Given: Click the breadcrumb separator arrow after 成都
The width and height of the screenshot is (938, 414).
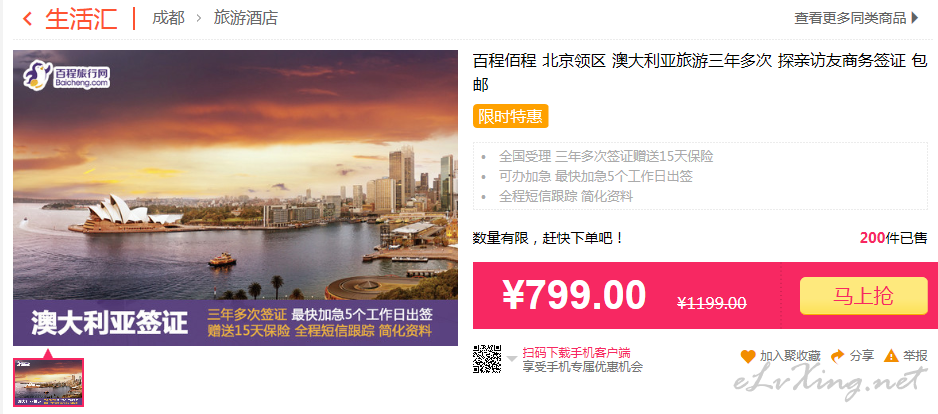Looking at the screenshot, I should pyautogui.click(x=199, y=19).
